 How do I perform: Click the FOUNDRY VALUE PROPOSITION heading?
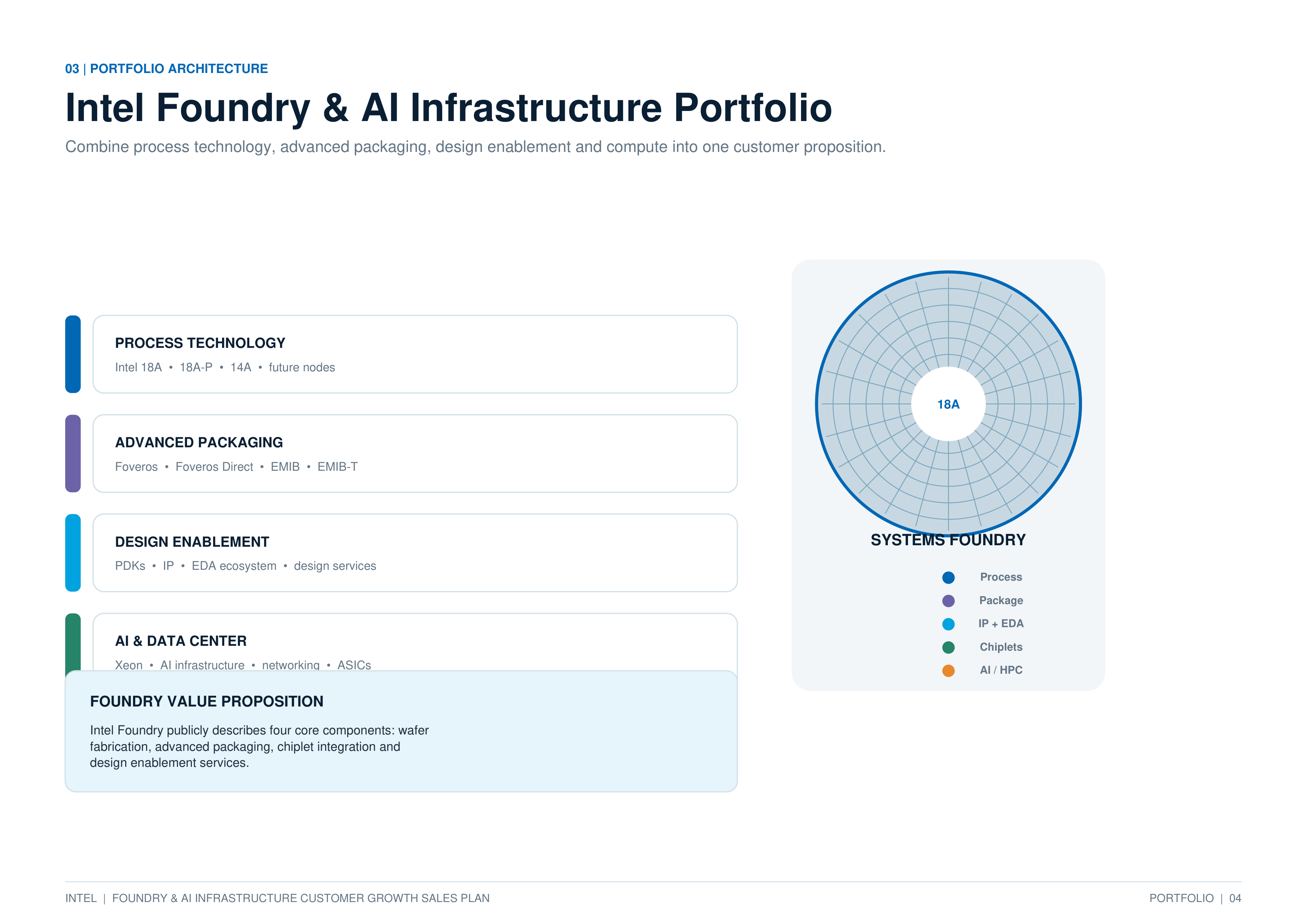207,702
